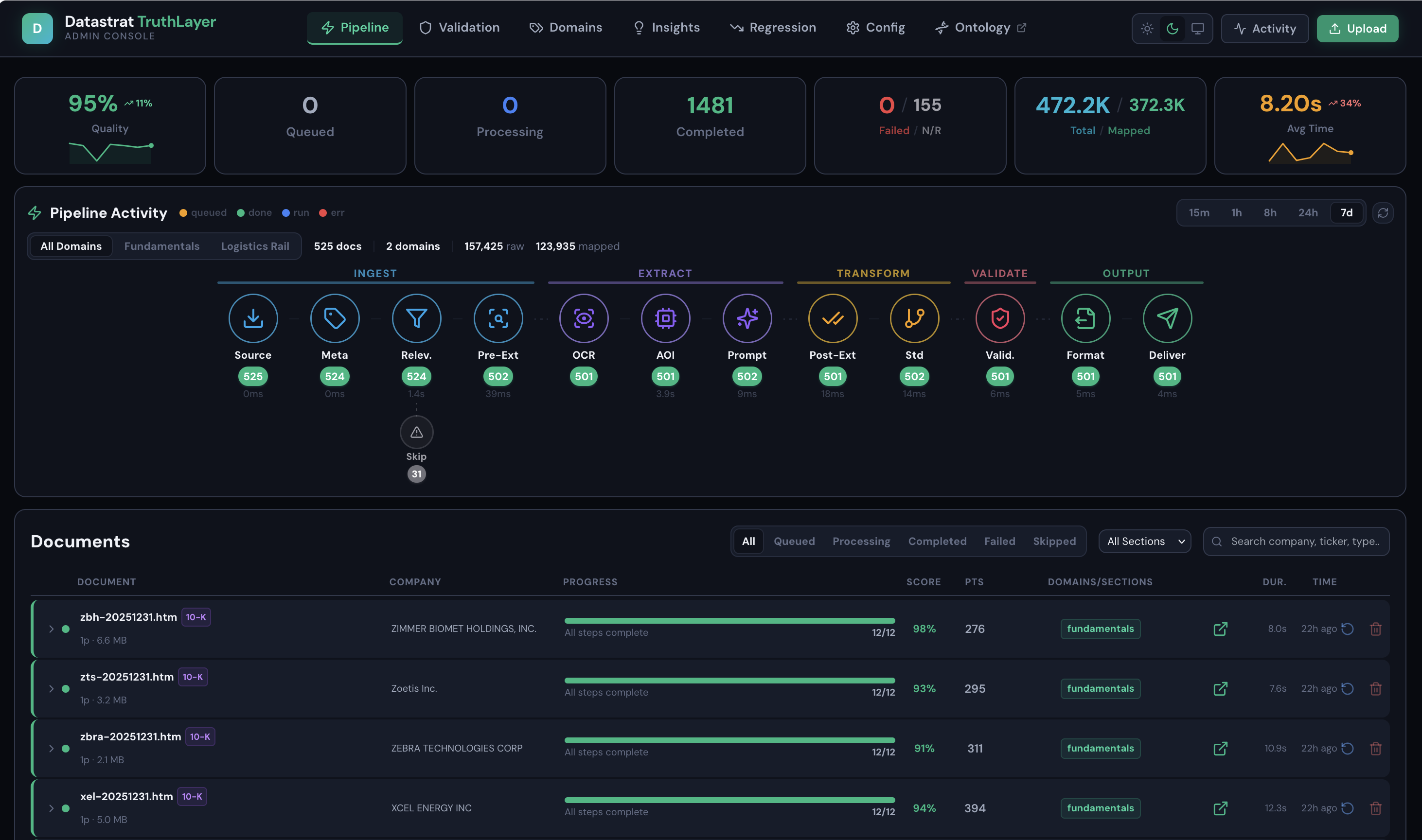Image resolution: width=1422 pixels, height=840 pixels.
Task: Go to the Validation tab
Action: (459, 28)
